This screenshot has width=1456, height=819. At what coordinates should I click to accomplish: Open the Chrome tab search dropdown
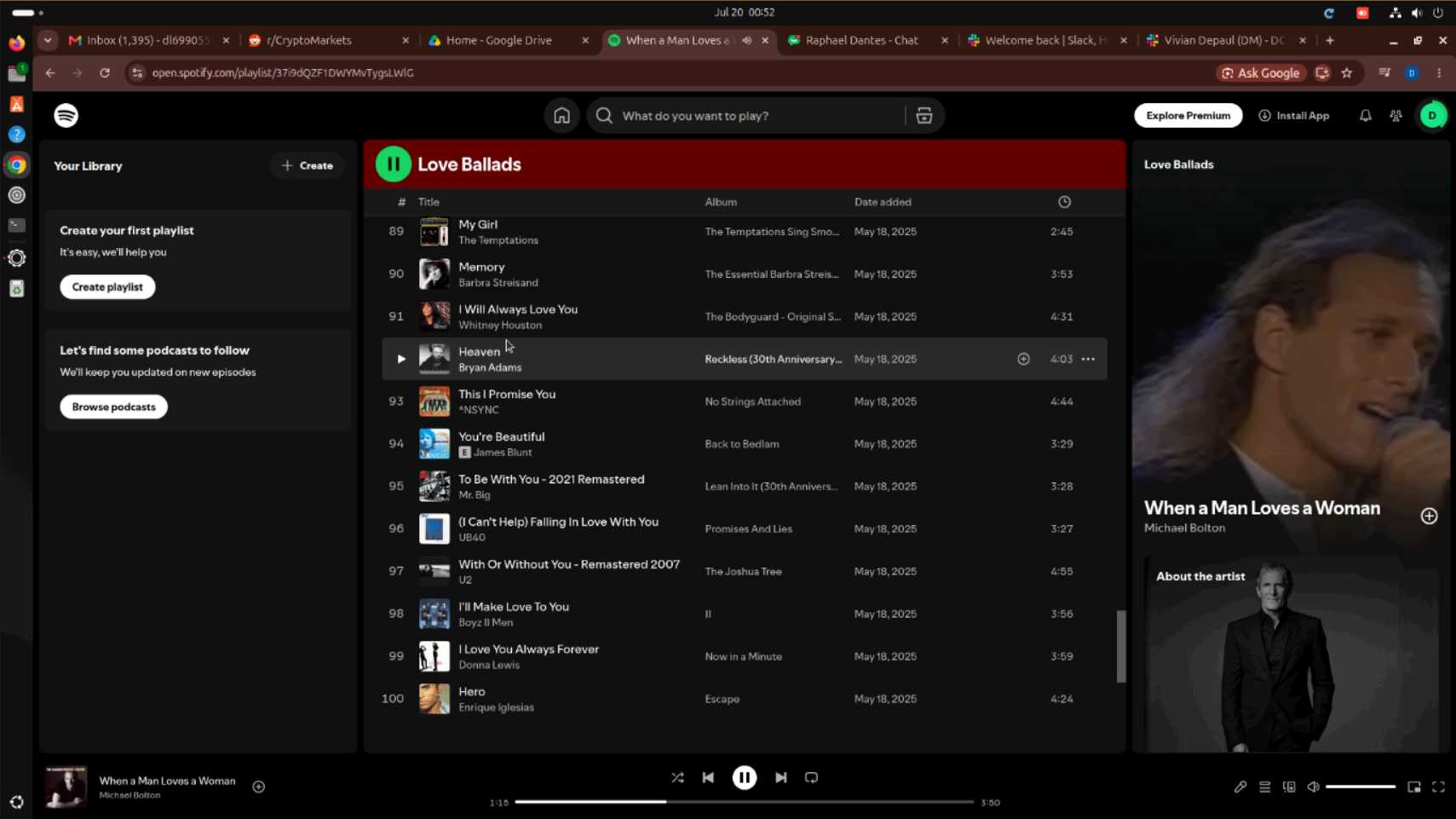point(48,40)
